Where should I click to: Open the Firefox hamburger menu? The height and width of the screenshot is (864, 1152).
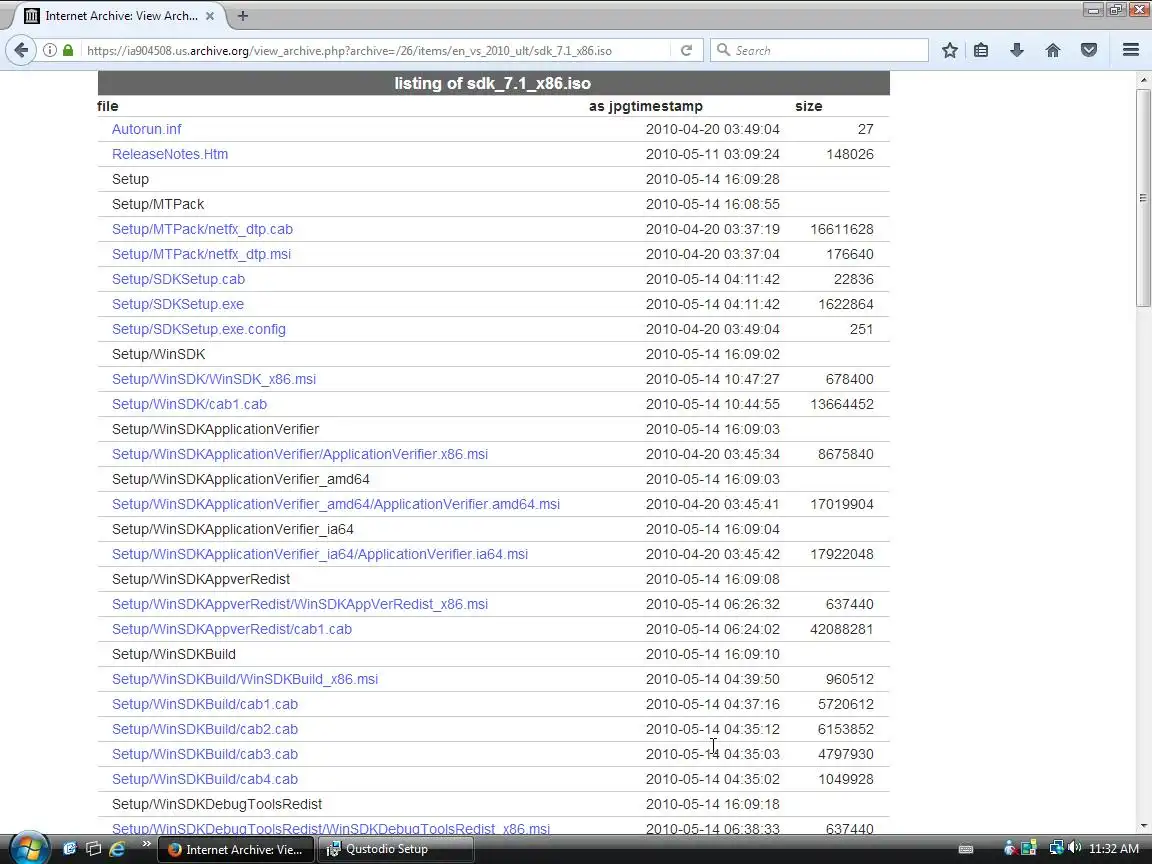1131,50
